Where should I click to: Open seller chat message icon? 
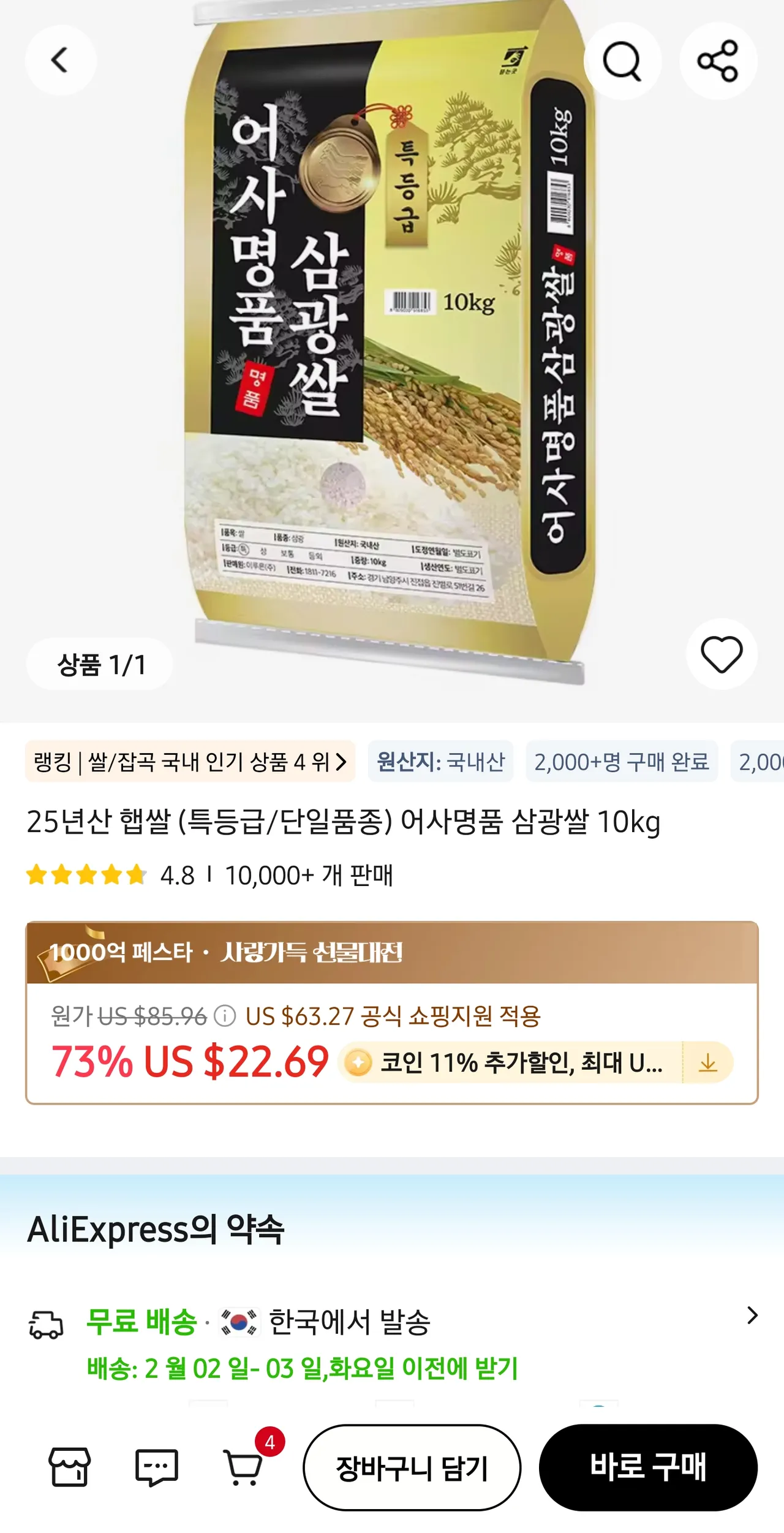coord(157,1467)
